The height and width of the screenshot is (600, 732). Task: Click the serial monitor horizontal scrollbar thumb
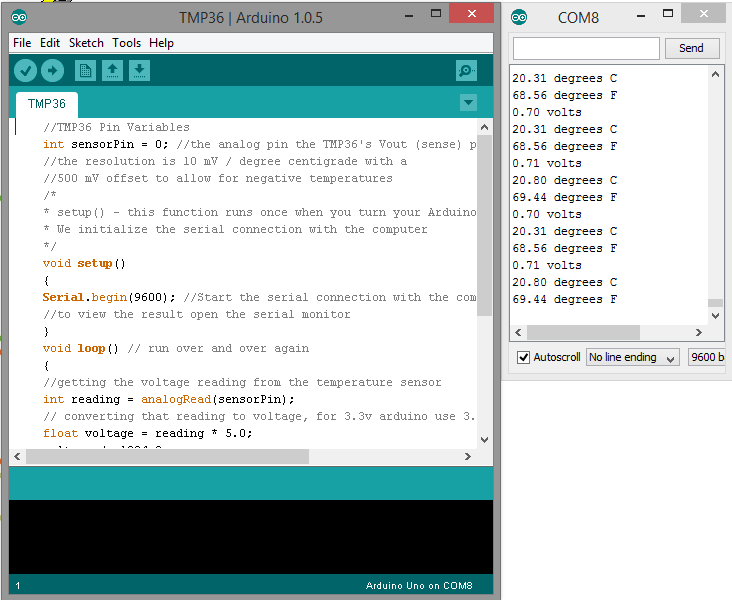(x=583, y=332)
